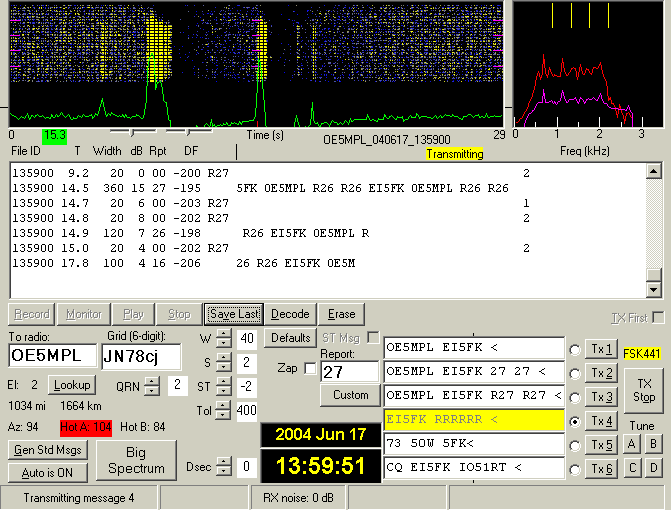This screenshot has height=510, width=671.
Task: Select the radio button beside Tx6
Action: (x=575, y=469)
